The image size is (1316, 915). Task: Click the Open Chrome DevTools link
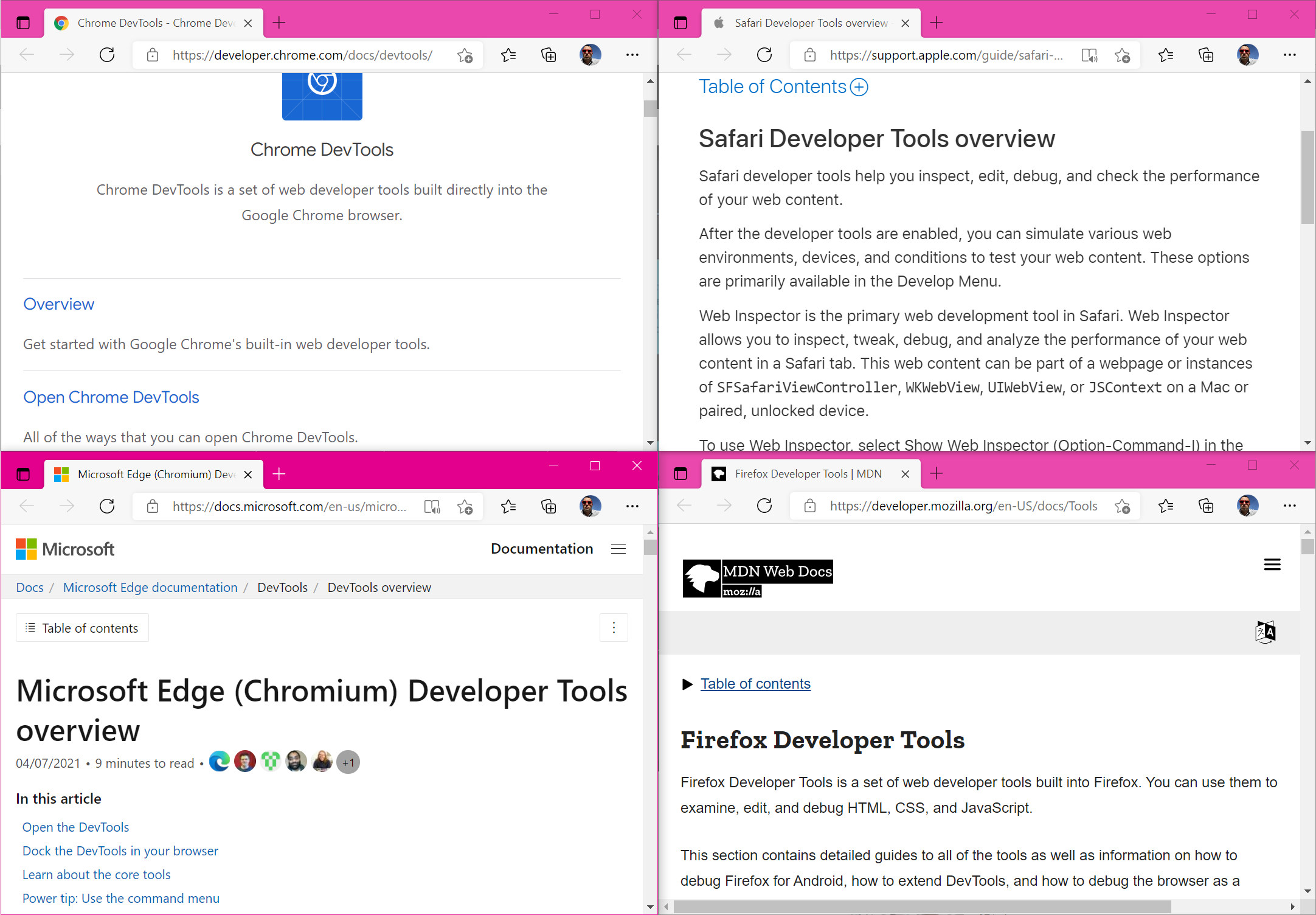111,397
